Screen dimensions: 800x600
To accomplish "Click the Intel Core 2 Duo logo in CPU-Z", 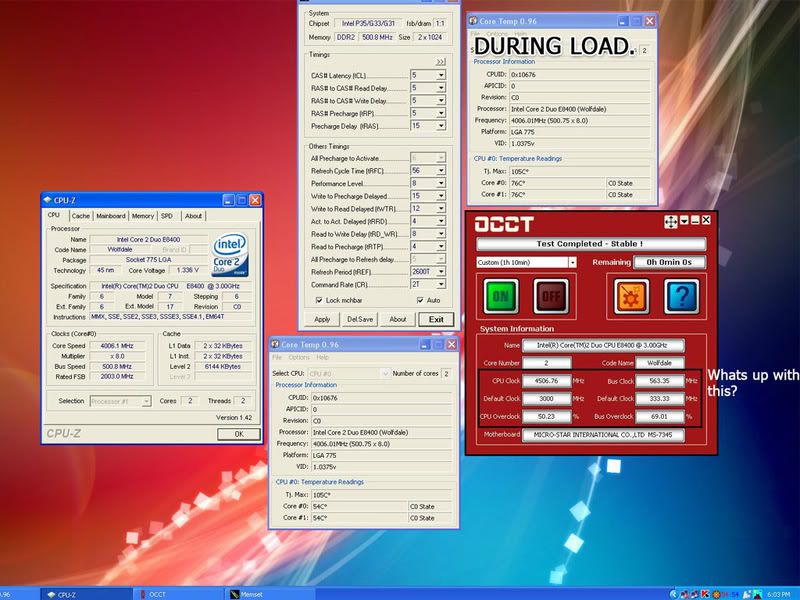I will coord(230,254).
